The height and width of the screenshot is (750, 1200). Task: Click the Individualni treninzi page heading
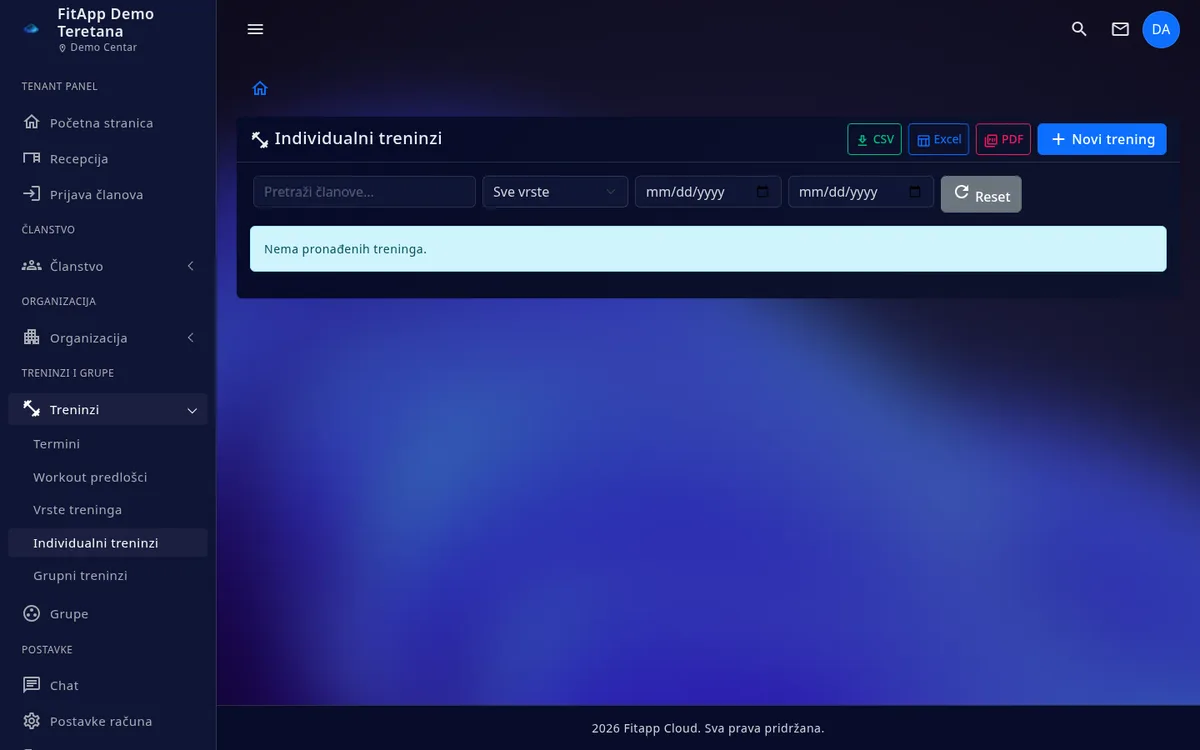click(x=358, y=139)
